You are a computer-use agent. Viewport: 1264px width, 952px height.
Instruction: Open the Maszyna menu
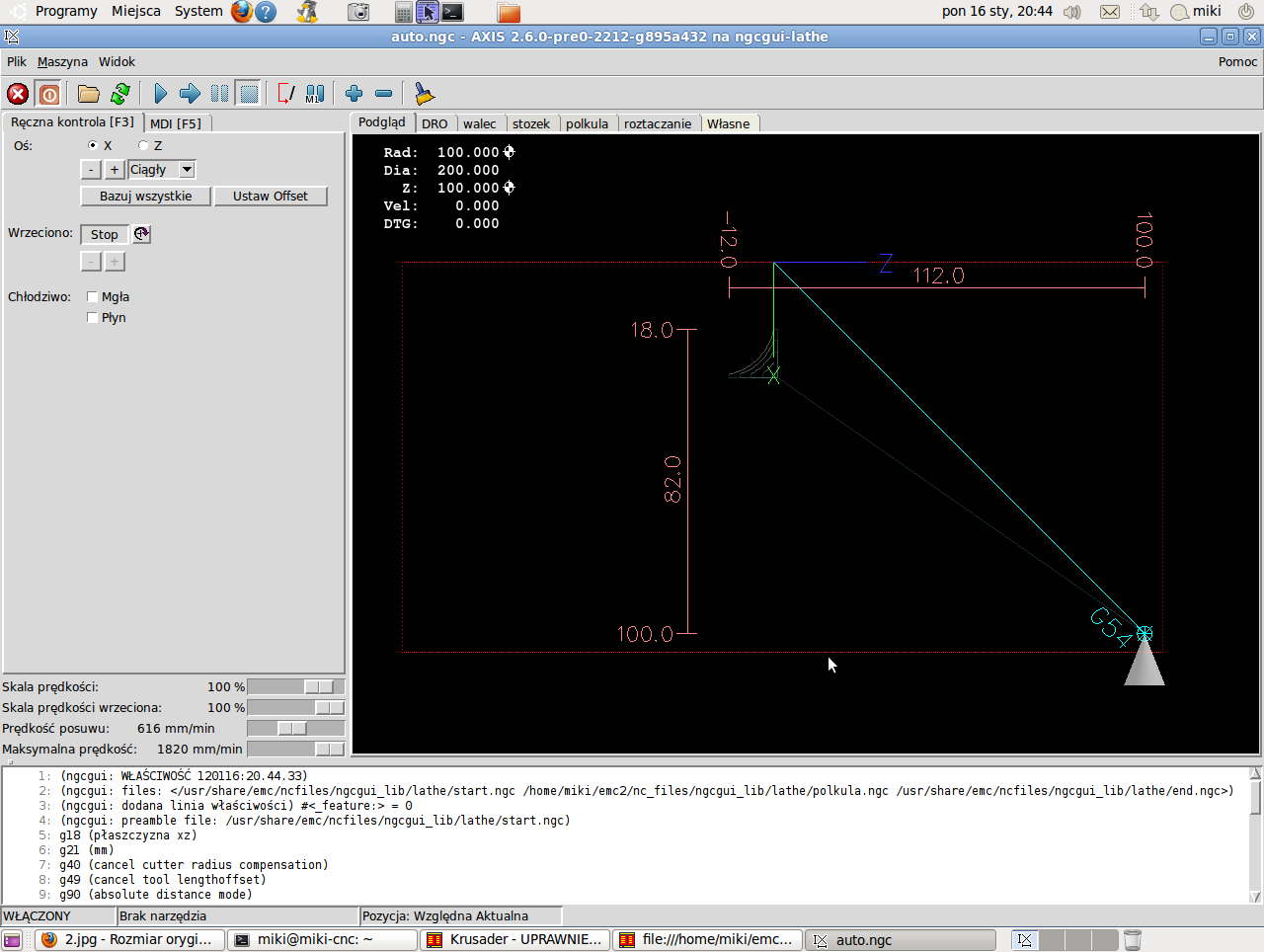62,61
